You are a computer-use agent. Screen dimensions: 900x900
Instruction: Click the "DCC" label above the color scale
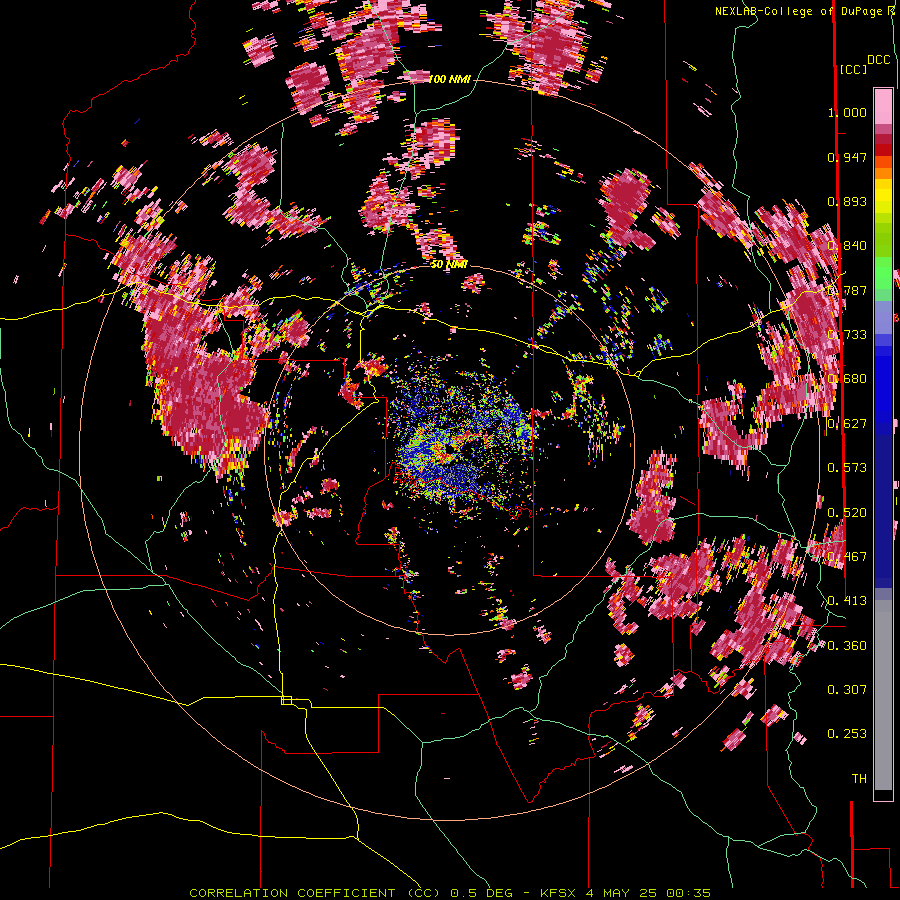(879, 60)
